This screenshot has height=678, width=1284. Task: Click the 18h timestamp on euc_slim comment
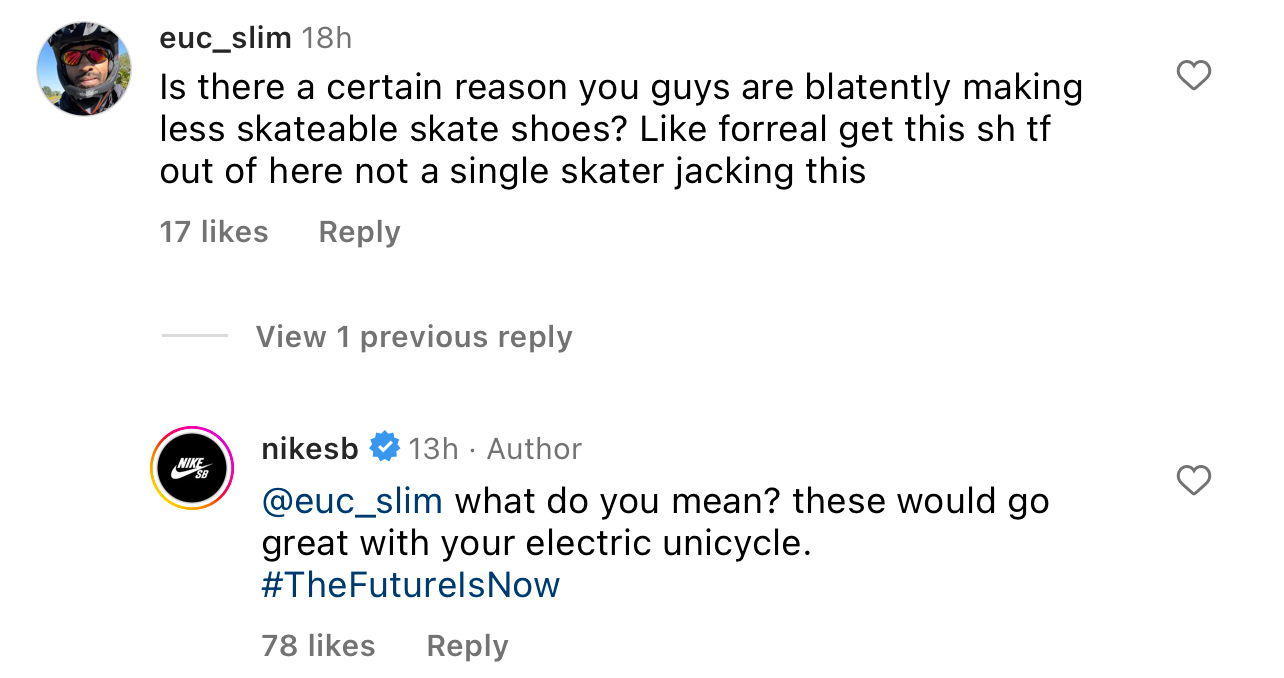(327, 38)
